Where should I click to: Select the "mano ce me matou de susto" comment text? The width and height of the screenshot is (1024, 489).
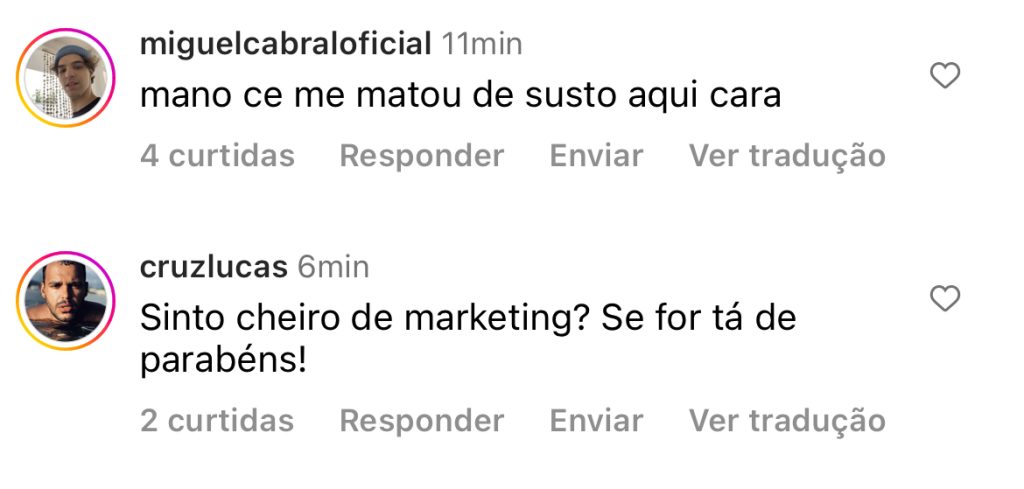coord(460,96)
